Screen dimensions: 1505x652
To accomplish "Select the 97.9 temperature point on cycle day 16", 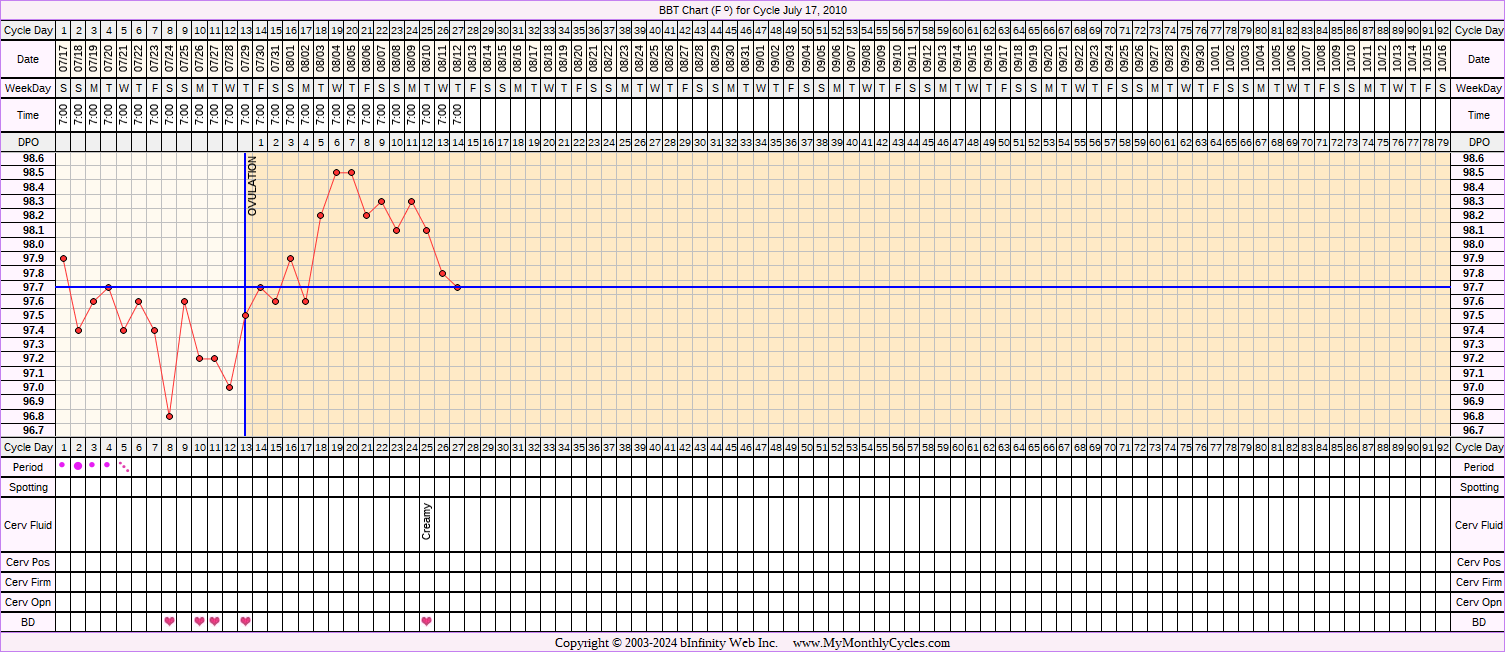I will click(290, 258).
